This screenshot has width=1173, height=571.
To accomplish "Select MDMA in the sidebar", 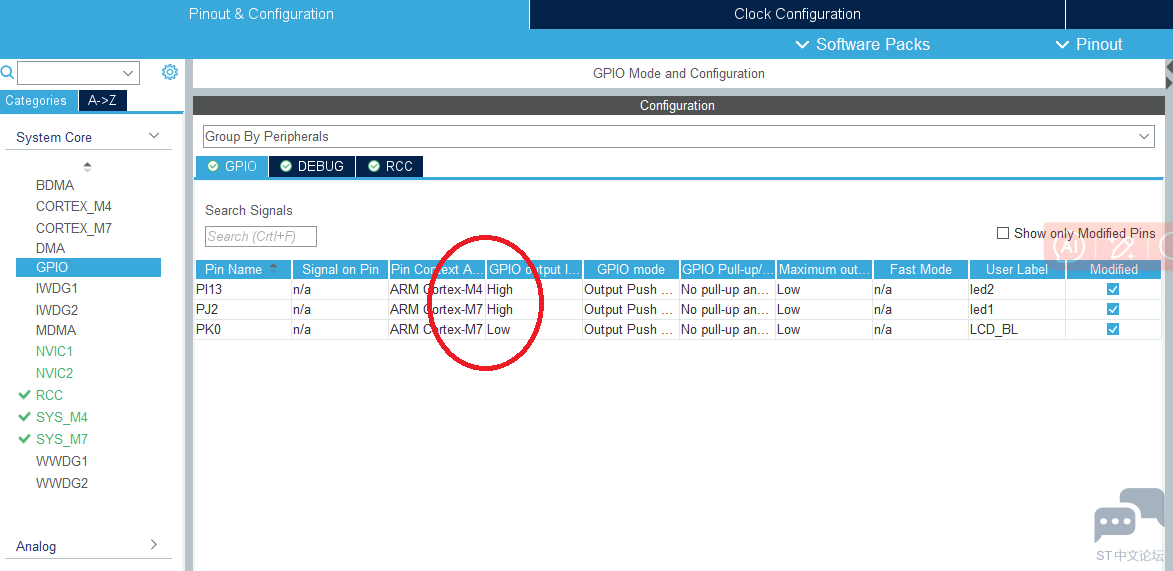I will pyautogui.click(x=56, y=330).
